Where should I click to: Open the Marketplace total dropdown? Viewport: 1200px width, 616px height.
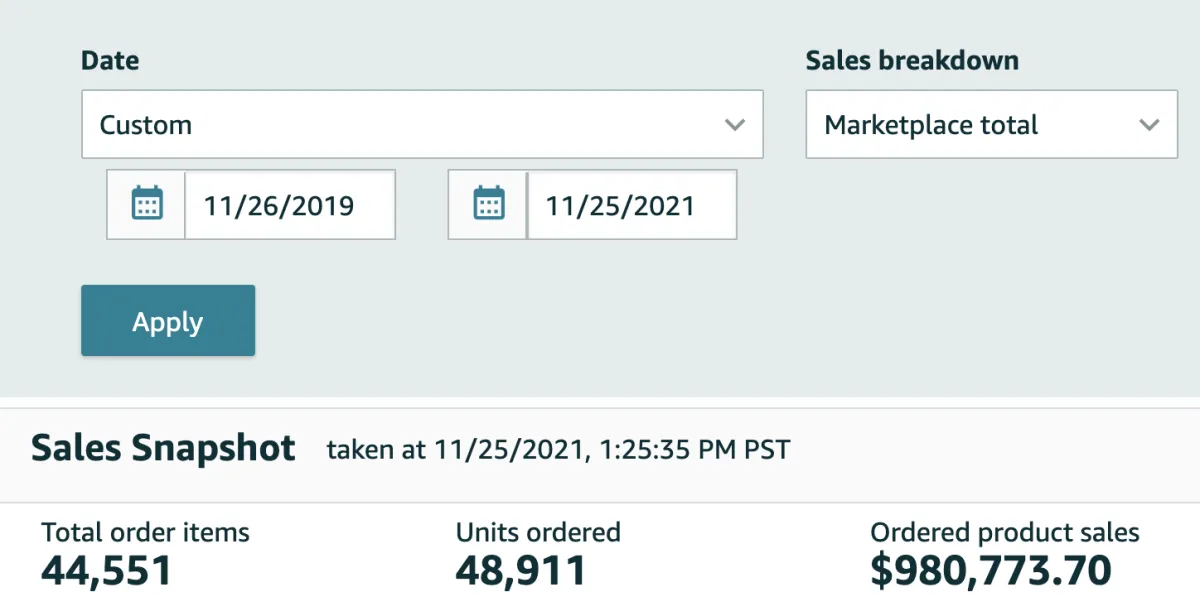(990, 125)
